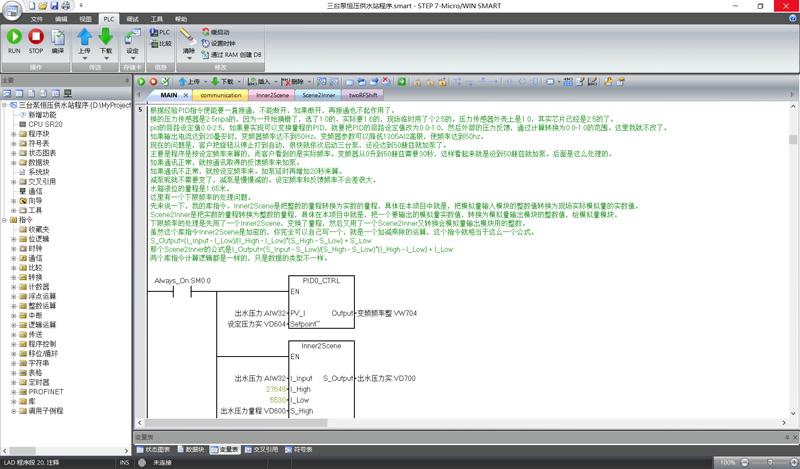Click the key icon in editor toolbar
This screenshot has height=469, width=800.
click(x=608, y=82)
